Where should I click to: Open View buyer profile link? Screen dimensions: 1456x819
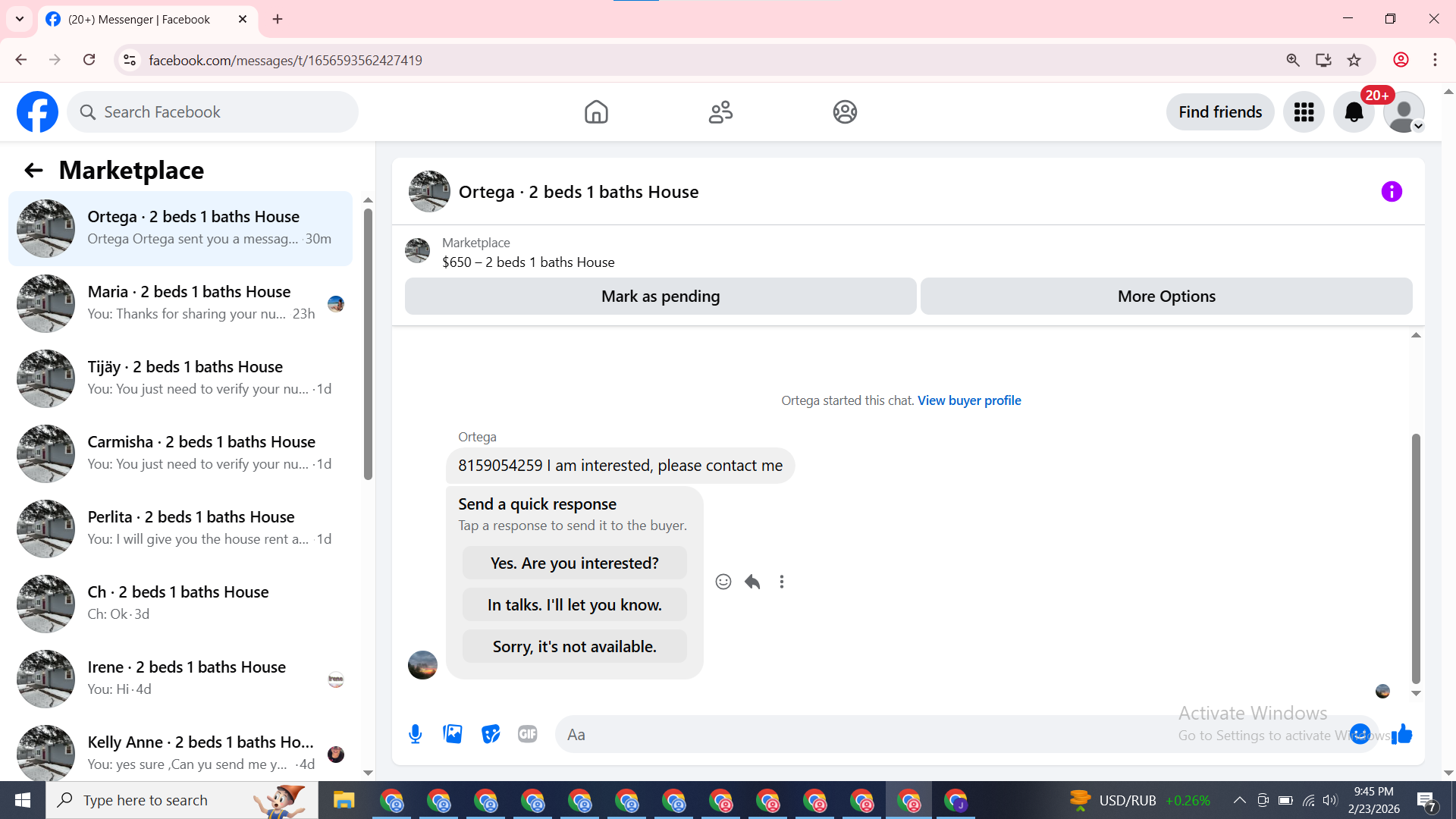969,400
